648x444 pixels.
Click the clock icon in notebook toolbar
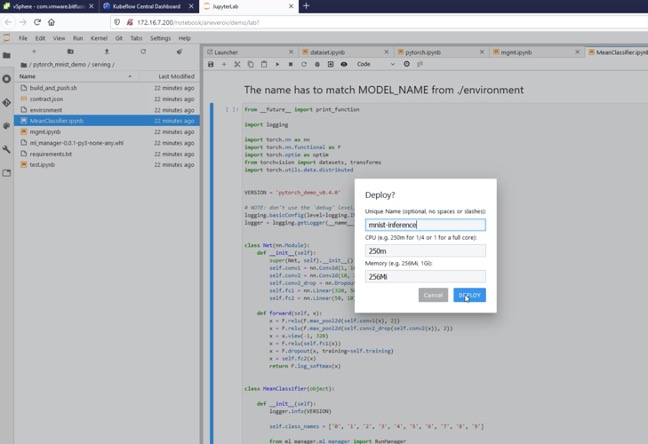point(407,64)
